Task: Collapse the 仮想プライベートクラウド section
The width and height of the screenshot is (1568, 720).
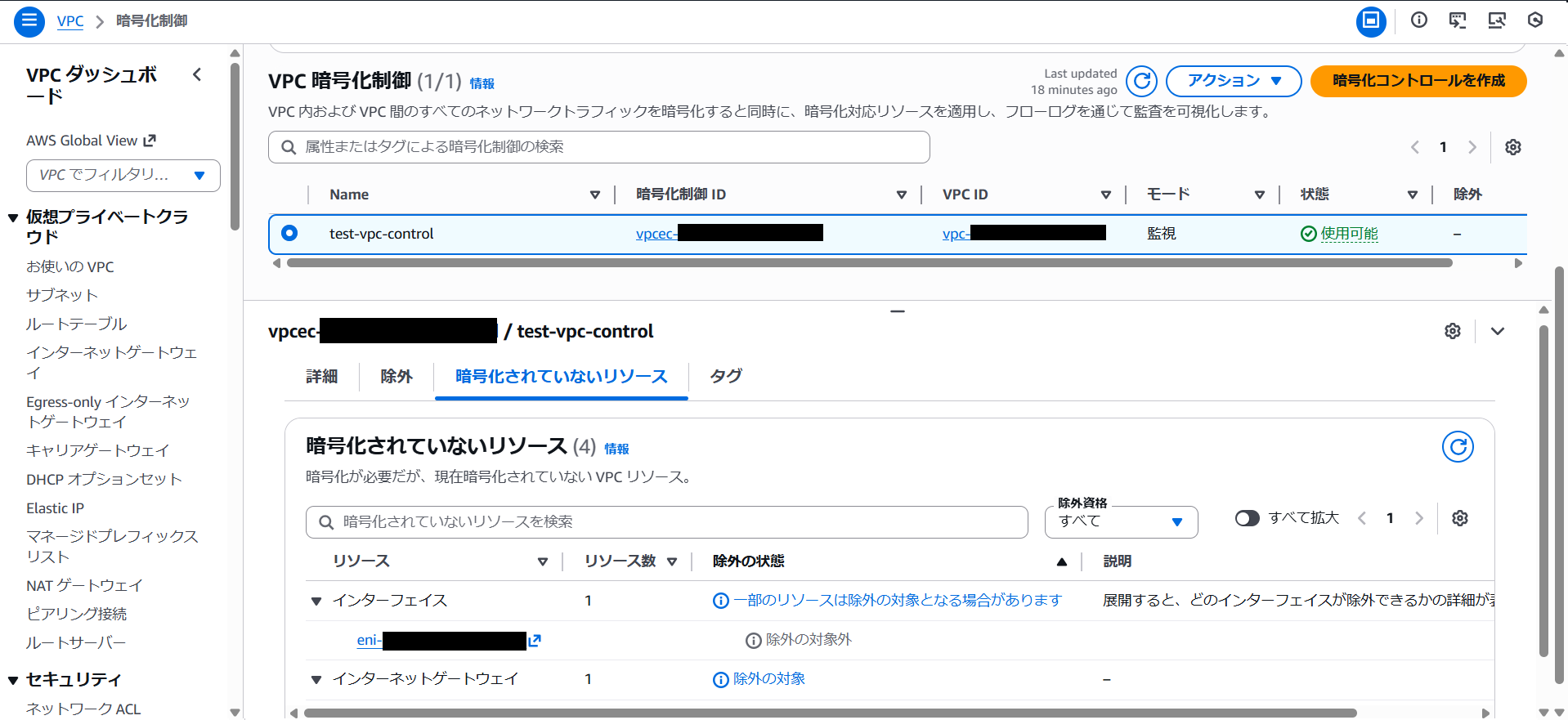Action: point(13,218)
